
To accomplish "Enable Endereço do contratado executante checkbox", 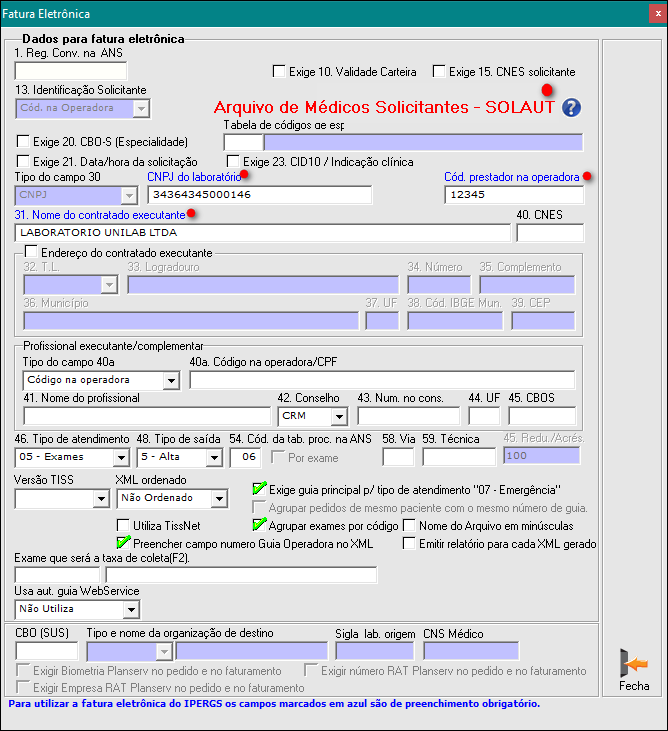I will click(31, 252).
